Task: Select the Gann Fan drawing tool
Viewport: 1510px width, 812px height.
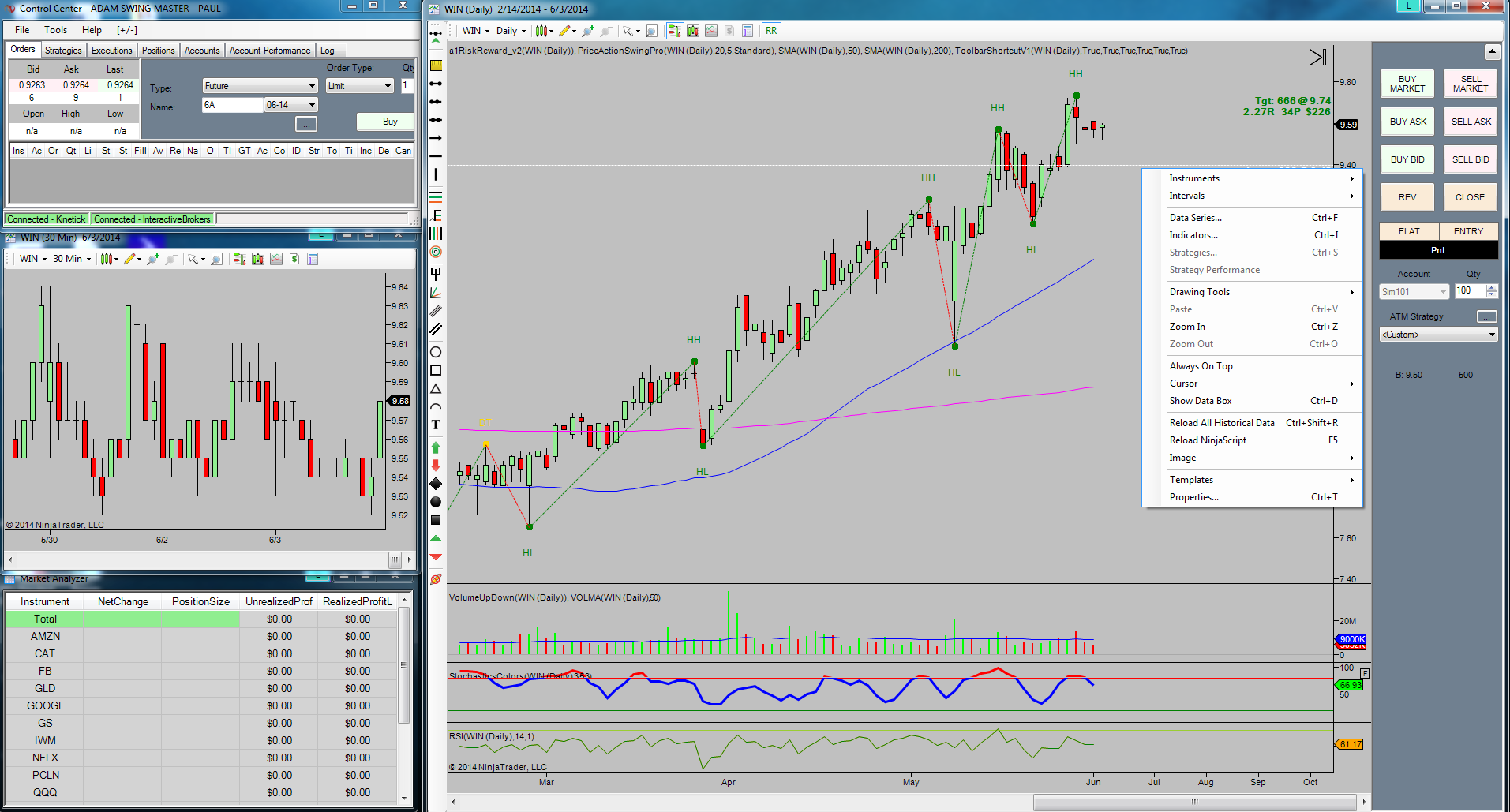Action: coord(436,293)
